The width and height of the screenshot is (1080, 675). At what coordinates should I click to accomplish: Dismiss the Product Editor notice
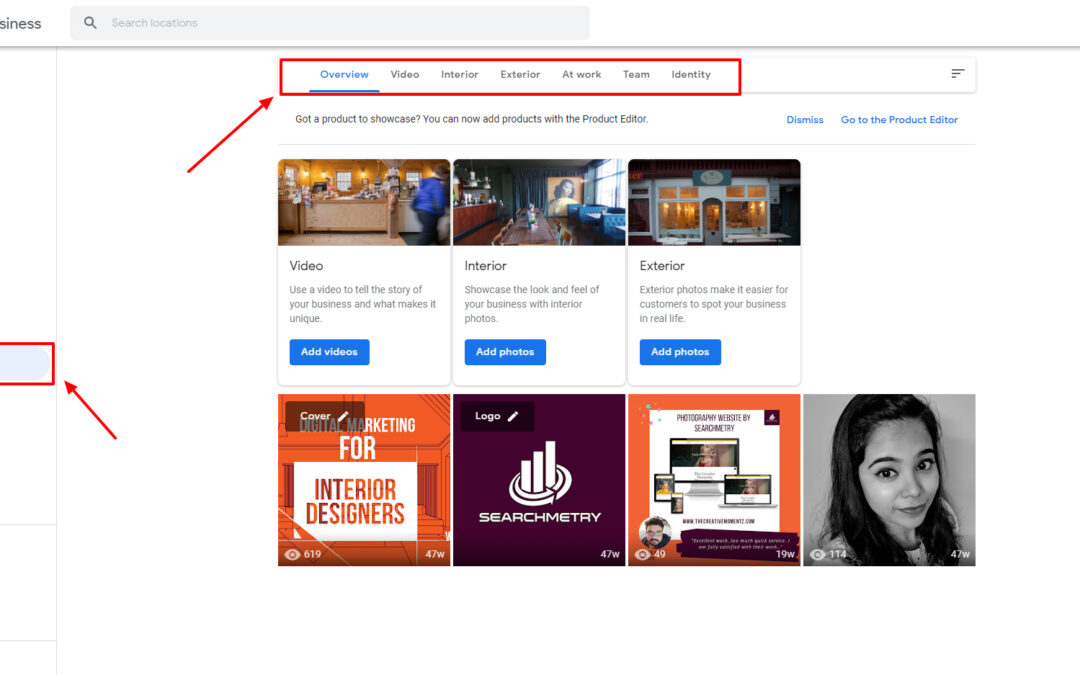click(805, 120)
